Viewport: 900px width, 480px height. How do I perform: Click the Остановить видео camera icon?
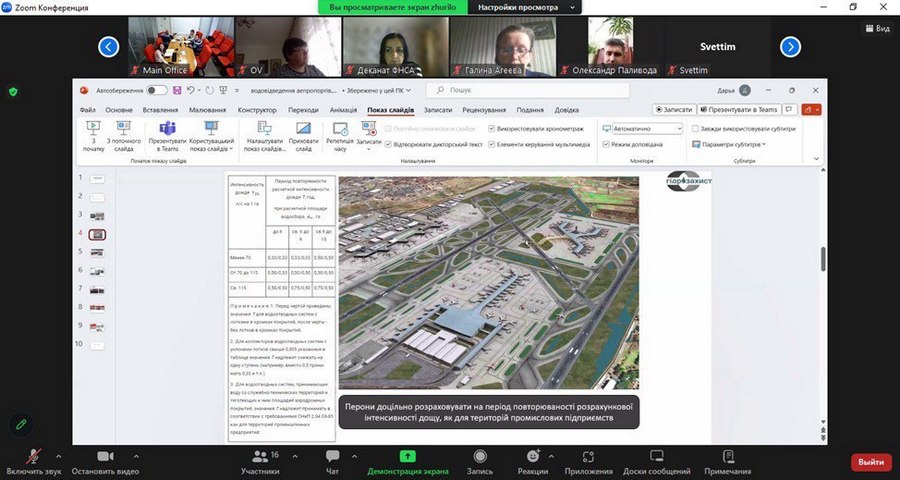(x=105, y=457)
